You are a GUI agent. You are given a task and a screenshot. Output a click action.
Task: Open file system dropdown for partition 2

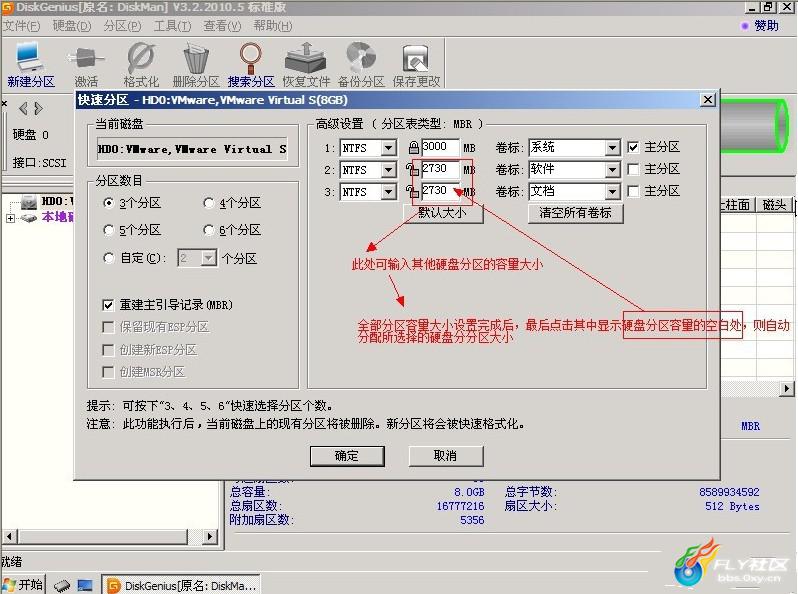point(388,169)
